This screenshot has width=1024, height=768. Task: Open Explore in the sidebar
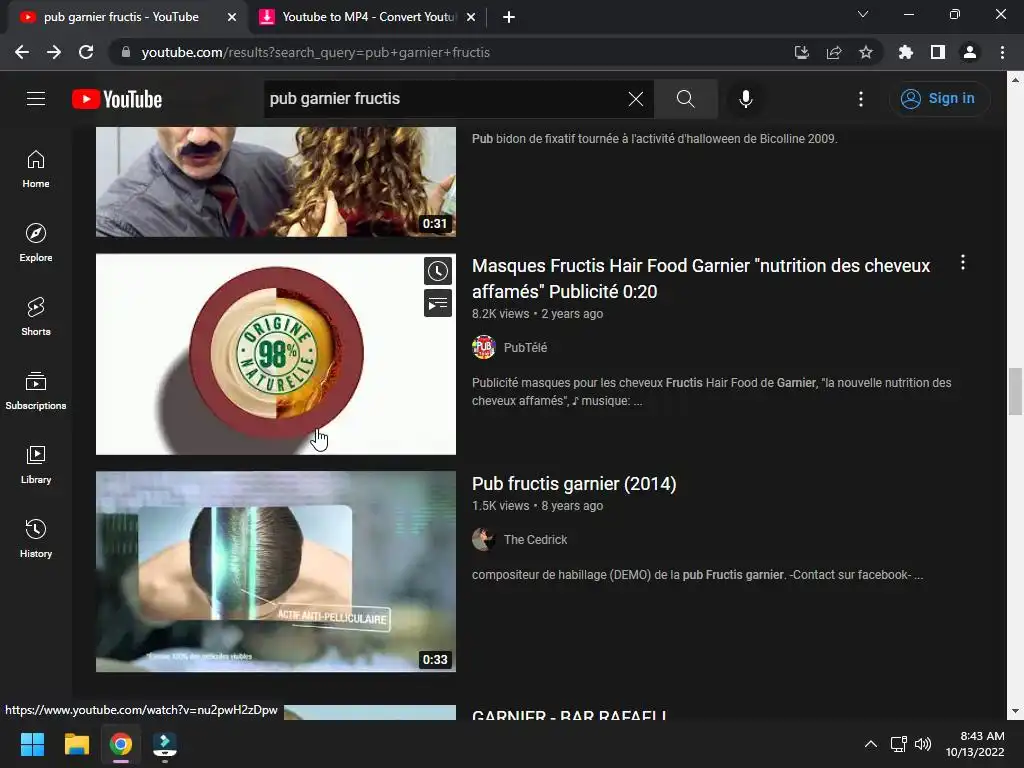point(36,243)
